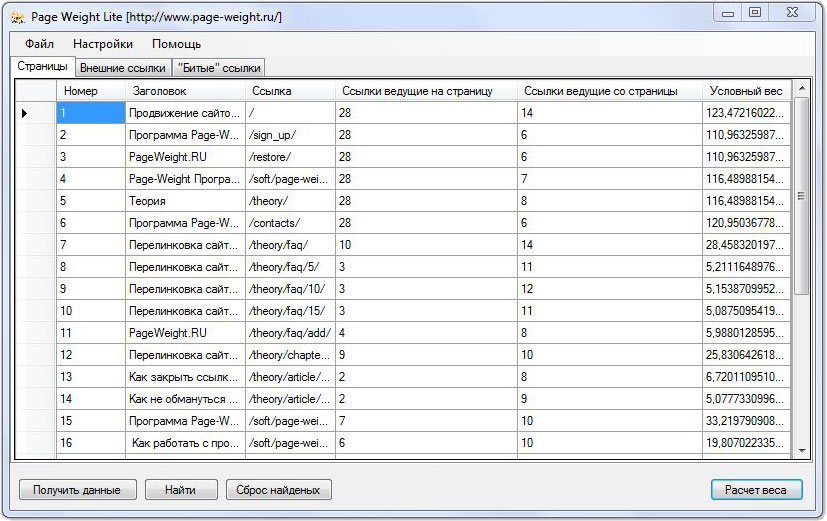Viewport: 827px width, 521px height.
Task: Select the row header with the current-row arrow
Action: (x=35, y=113)
